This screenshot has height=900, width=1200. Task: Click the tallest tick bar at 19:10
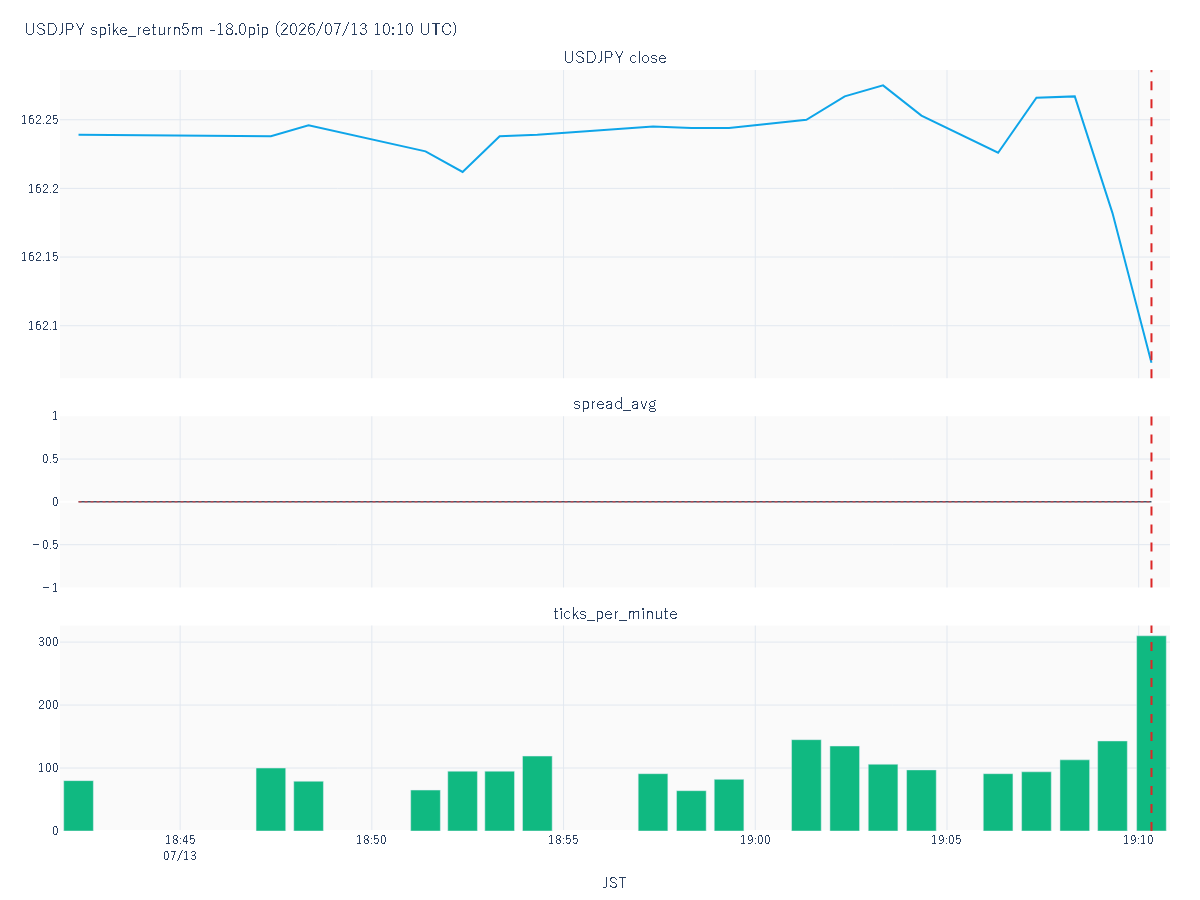1151,733
